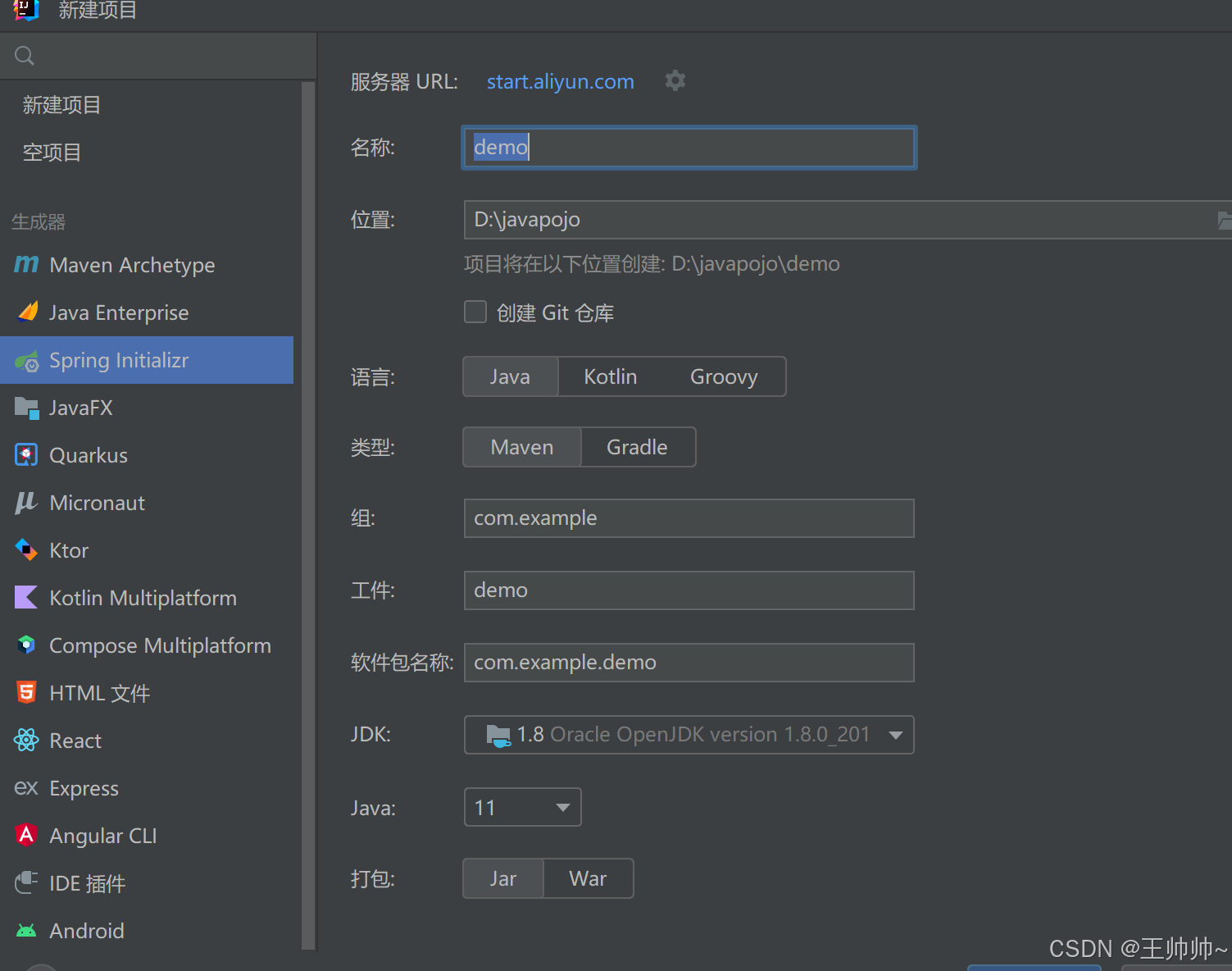Select the Android generator entry
This screenshot has width=1232, height=971.
click(147, 931)
